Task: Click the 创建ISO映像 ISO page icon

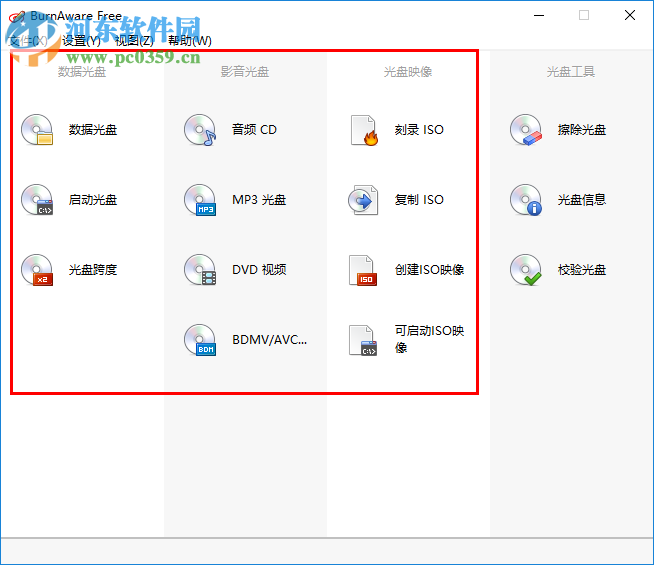Action: (363, 270)
